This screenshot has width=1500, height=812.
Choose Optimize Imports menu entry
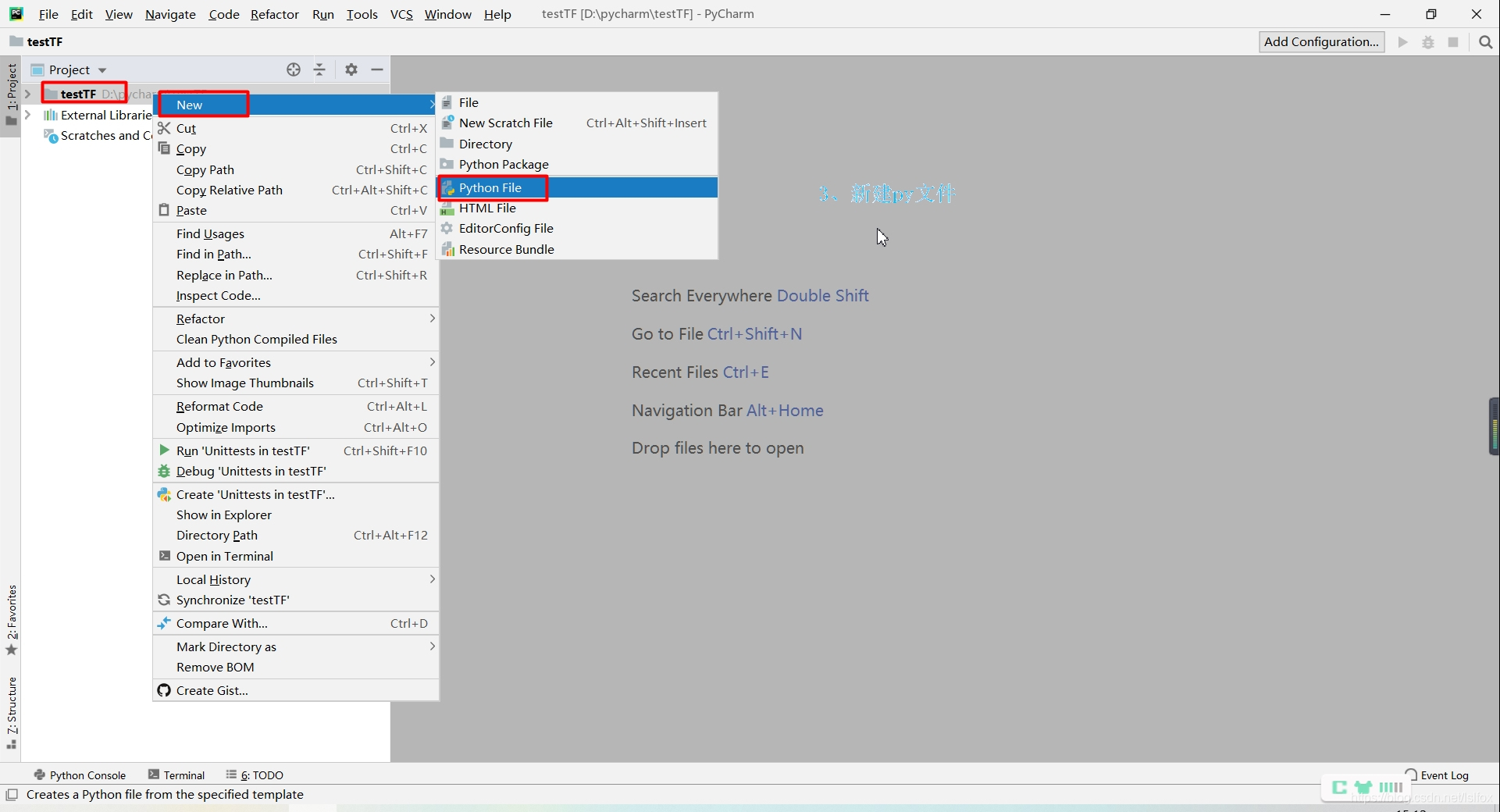296,427
